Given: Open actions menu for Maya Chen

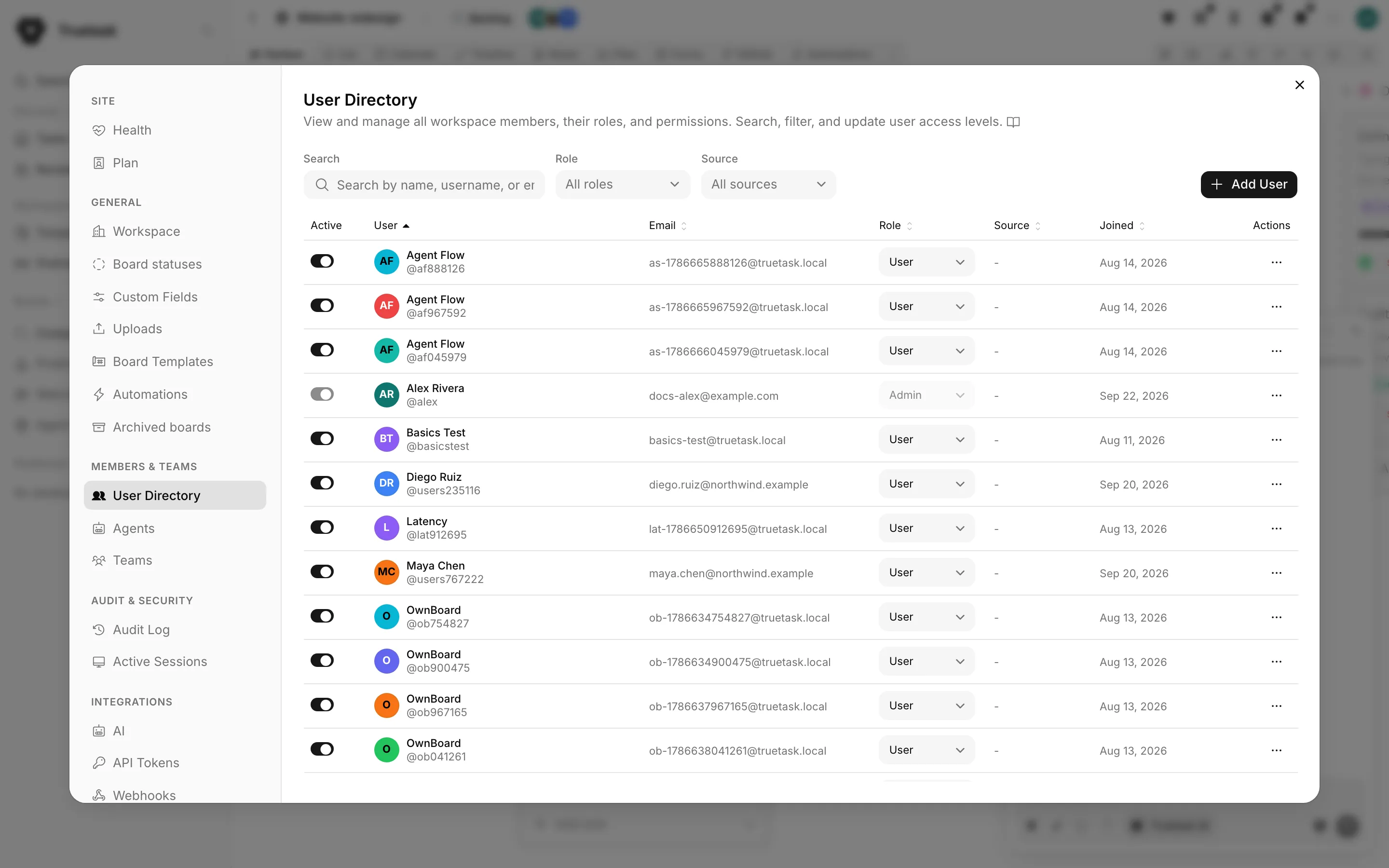Looking at the screenshot, I should click(1276, 573).
